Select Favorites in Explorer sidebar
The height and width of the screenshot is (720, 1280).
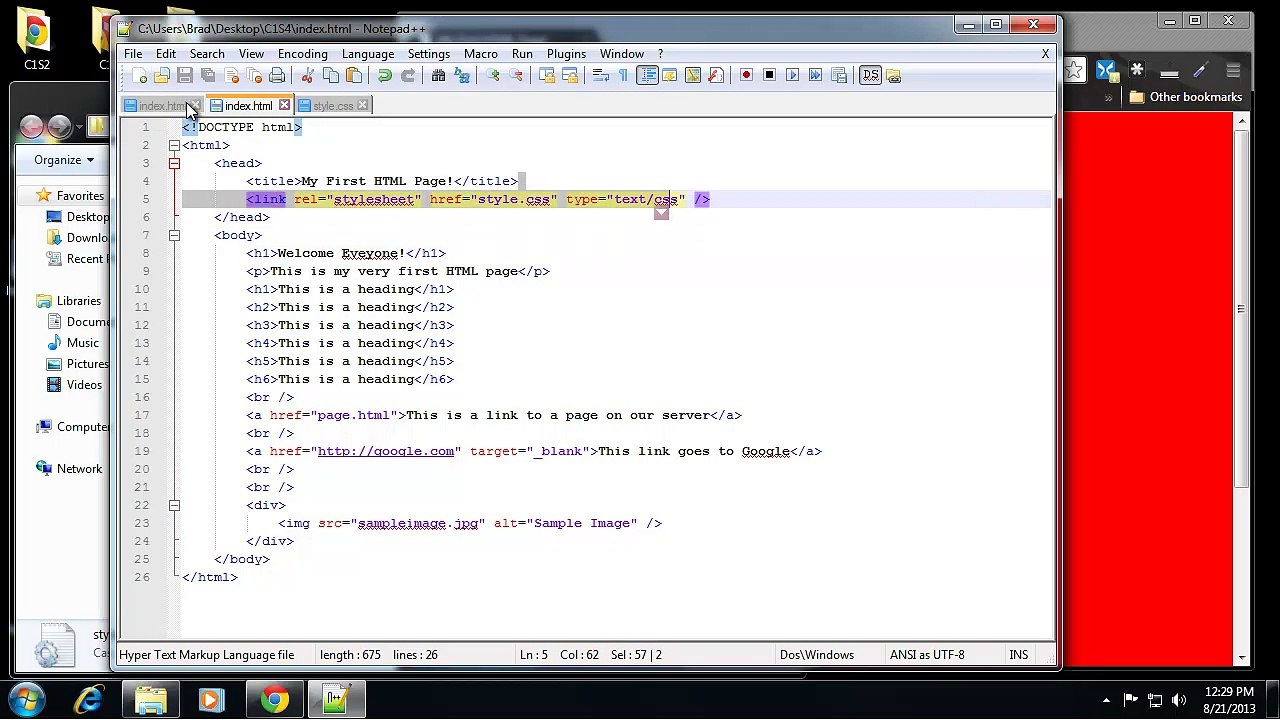(x=80, y=196)
